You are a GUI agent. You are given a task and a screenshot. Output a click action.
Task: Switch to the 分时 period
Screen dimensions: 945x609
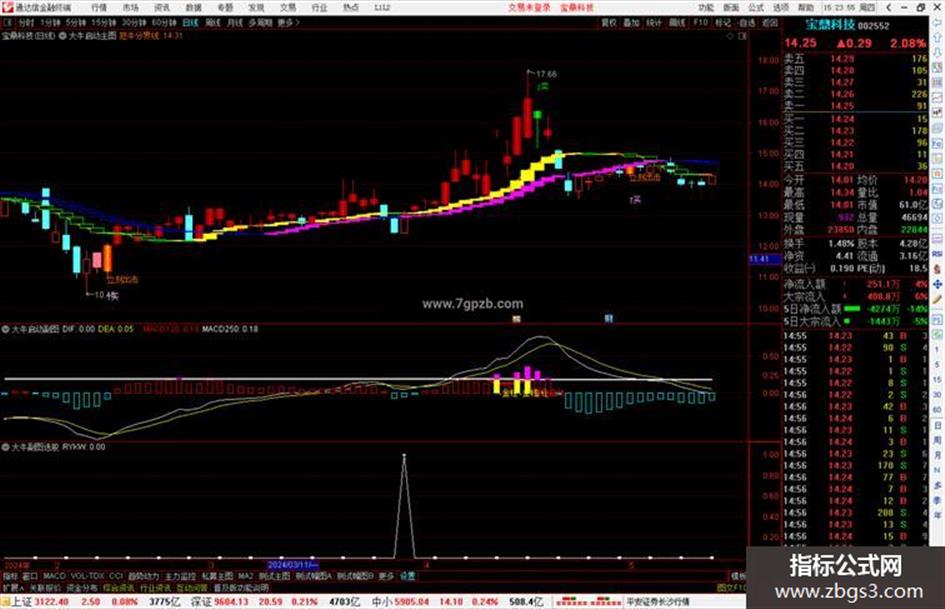click(26, 22)
